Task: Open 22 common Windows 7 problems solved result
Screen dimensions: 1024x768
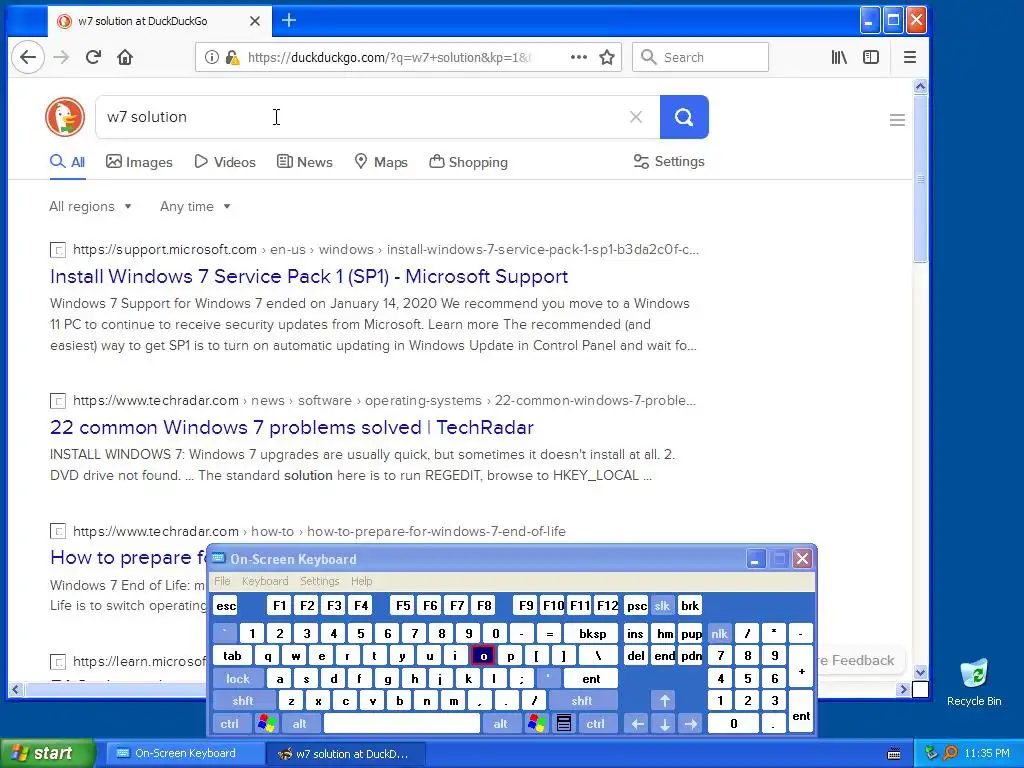Action: click(292, 427)
